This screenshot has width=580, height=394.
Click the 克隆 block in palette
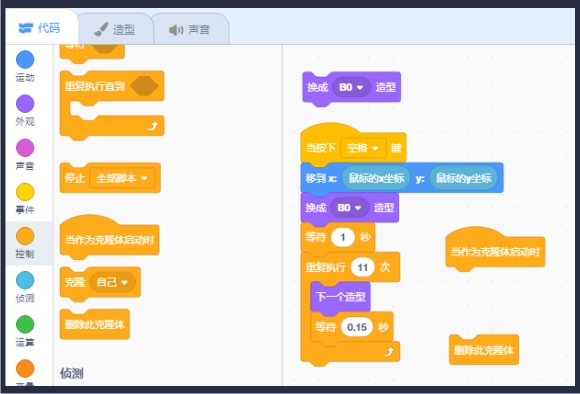point(74,282)
